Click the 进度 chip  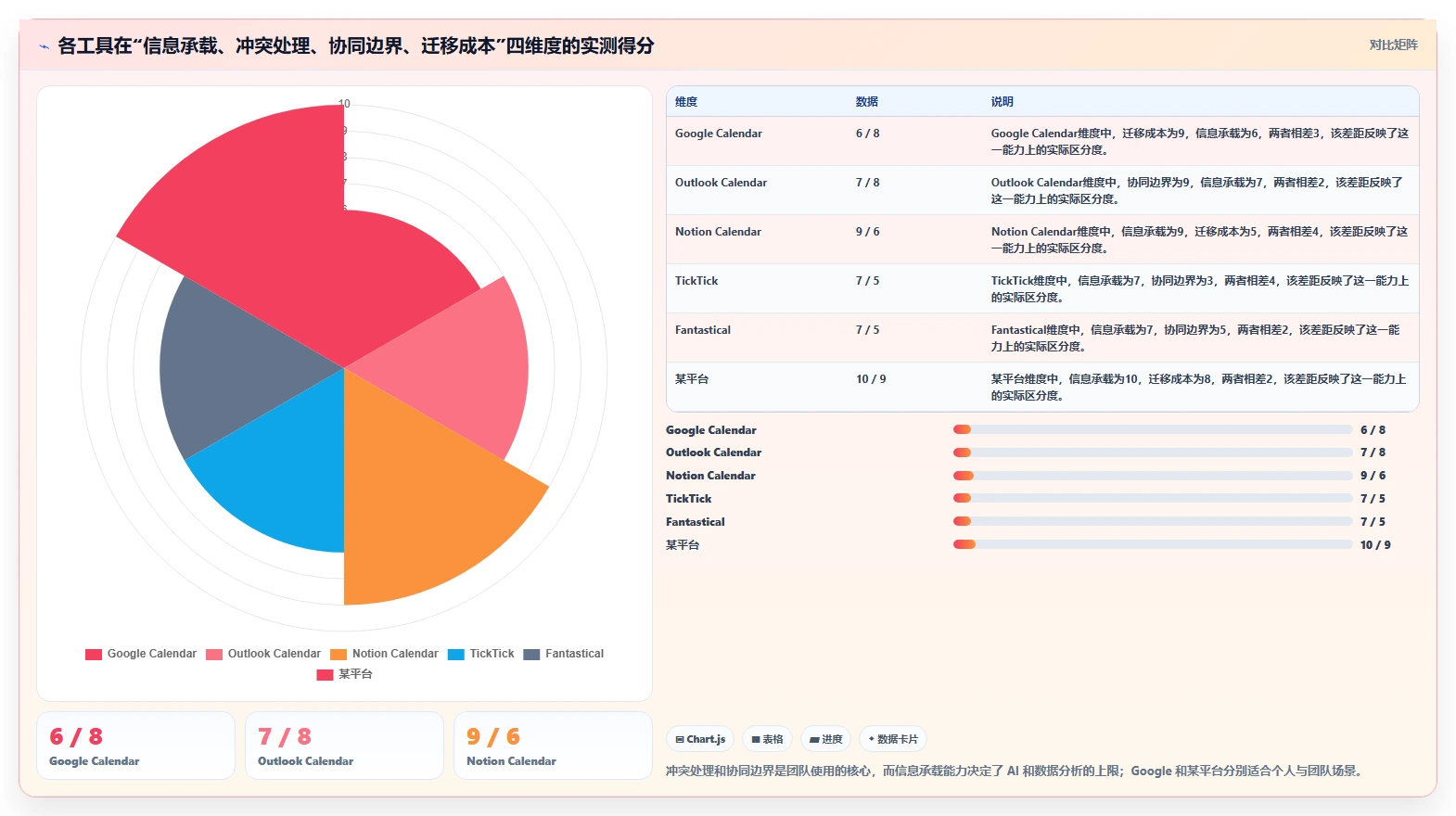coord(825,739)
